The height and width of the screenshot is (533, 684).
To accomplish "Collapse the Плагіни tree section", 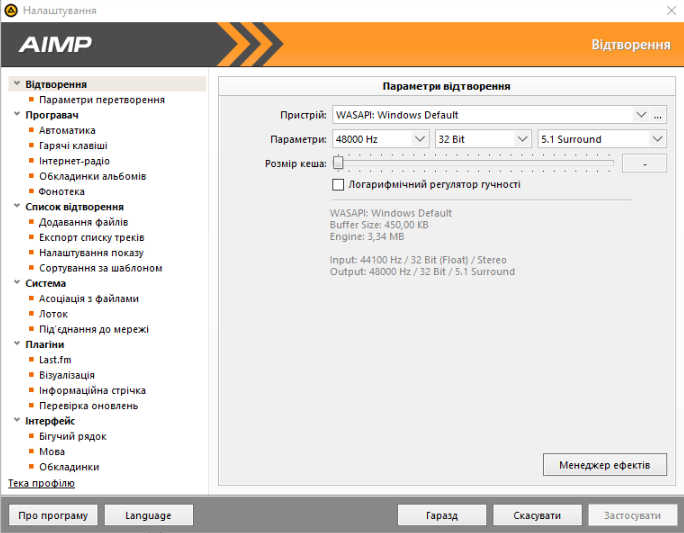I will point(17,344).
